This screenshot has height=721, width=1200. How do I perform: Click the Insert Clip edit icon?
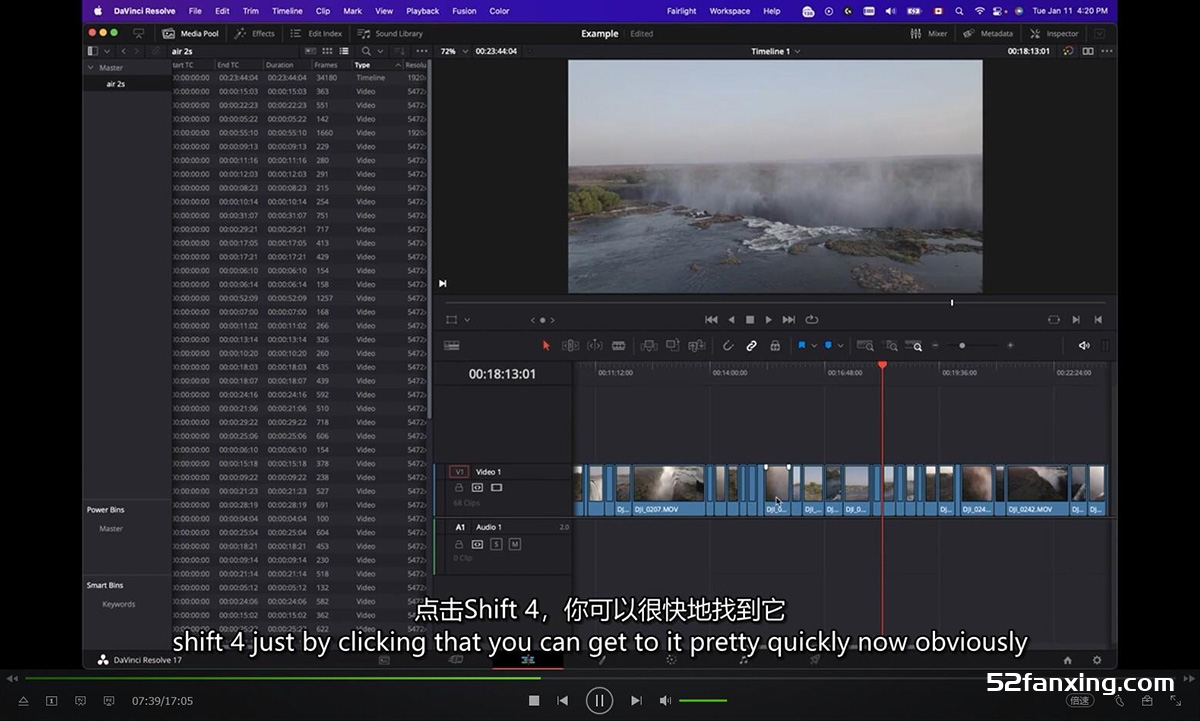(x=648, y=346)
